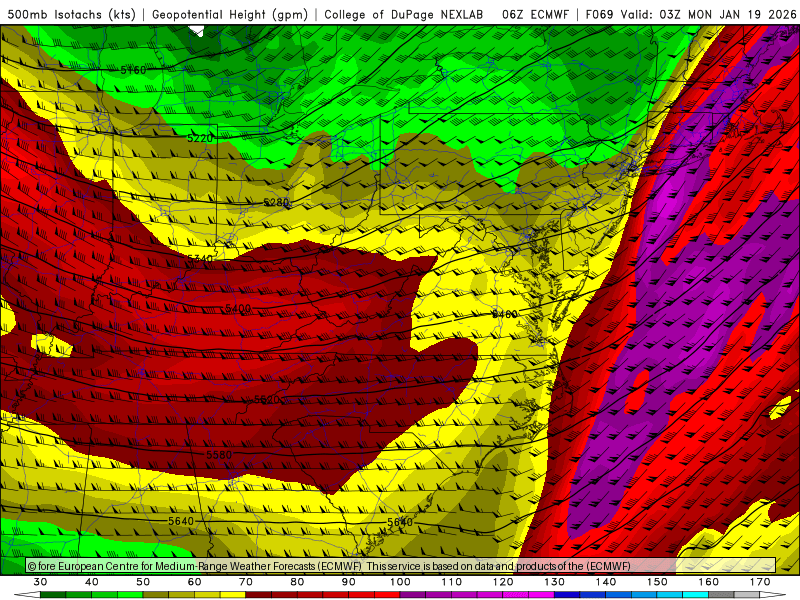Image resolution: width=800 pixels, height=600 pixels.
Task: Click the 5160 height contour label
Action: point(133,70)
